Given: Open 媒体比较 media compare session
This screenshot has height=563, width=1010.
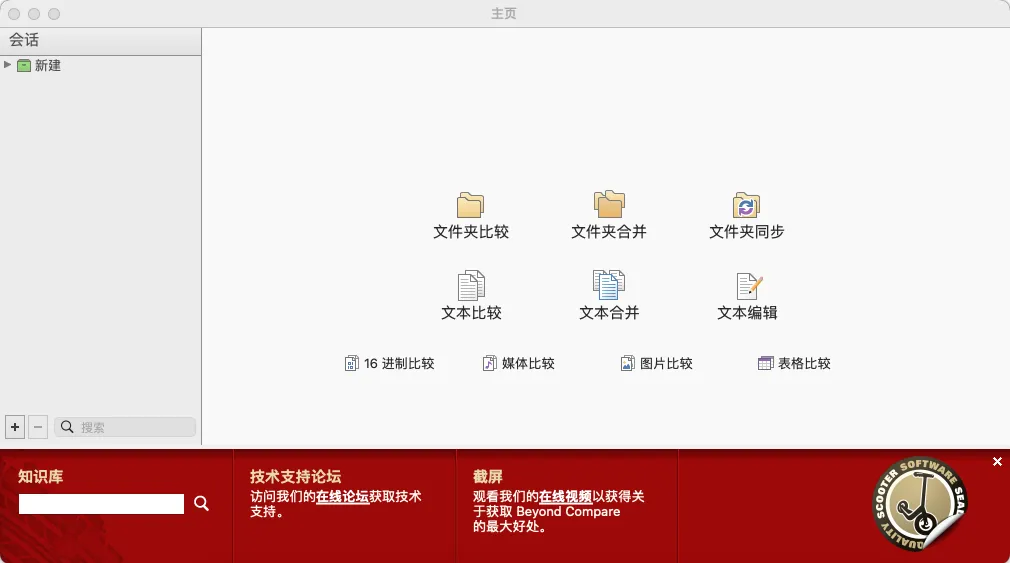Looking at the screenshot, I should 518,364.
